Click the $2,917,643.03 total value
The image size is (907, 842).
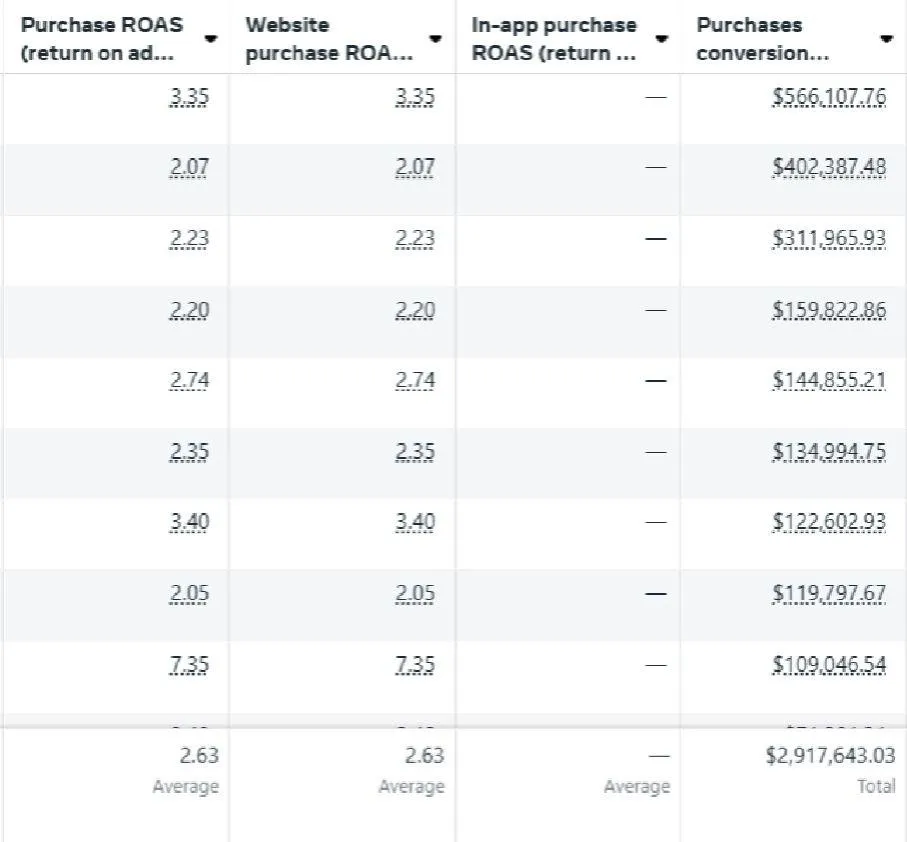[x=830, y=755]
